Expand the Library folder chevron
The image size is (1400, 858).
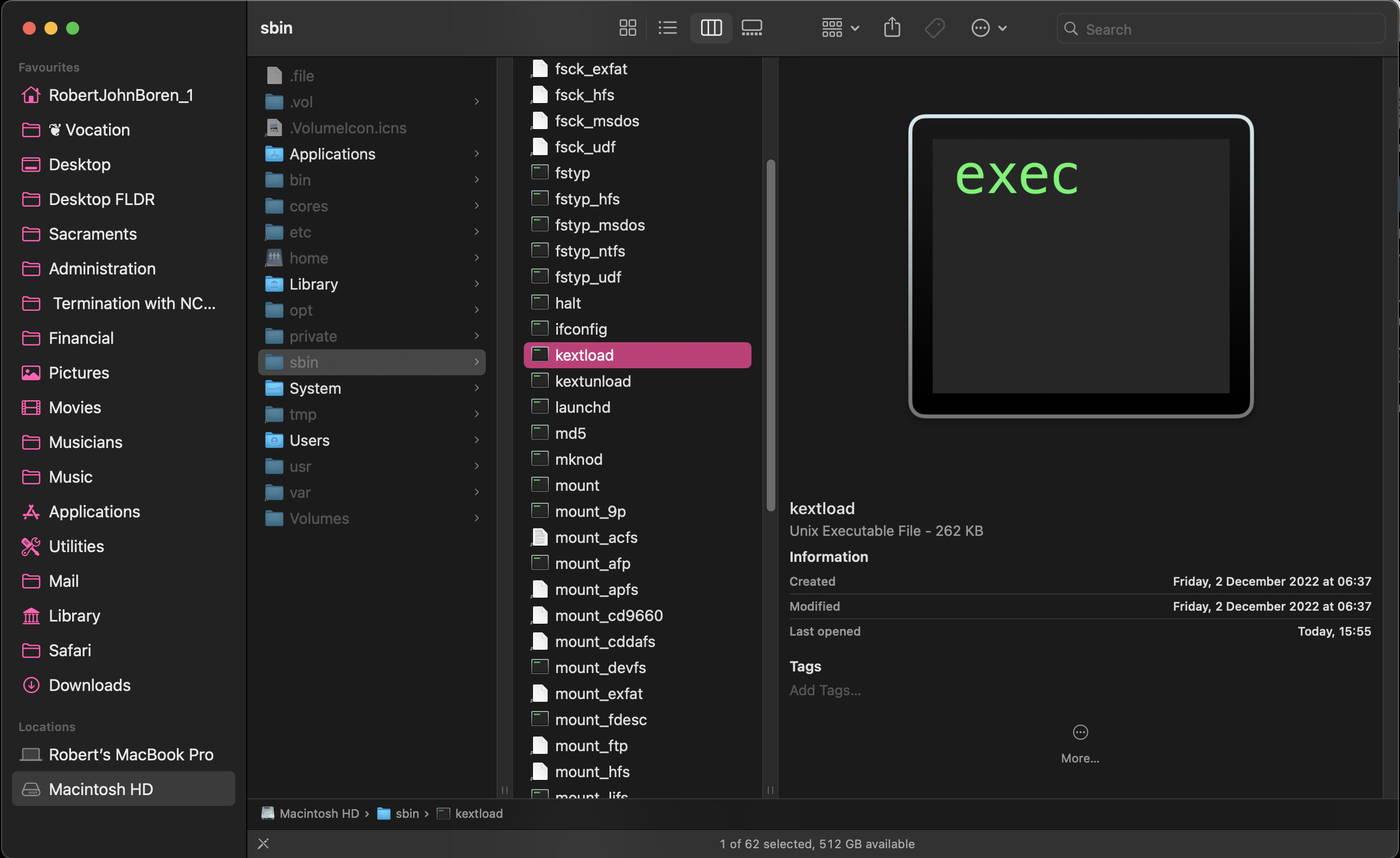click(x=477, y=284)
